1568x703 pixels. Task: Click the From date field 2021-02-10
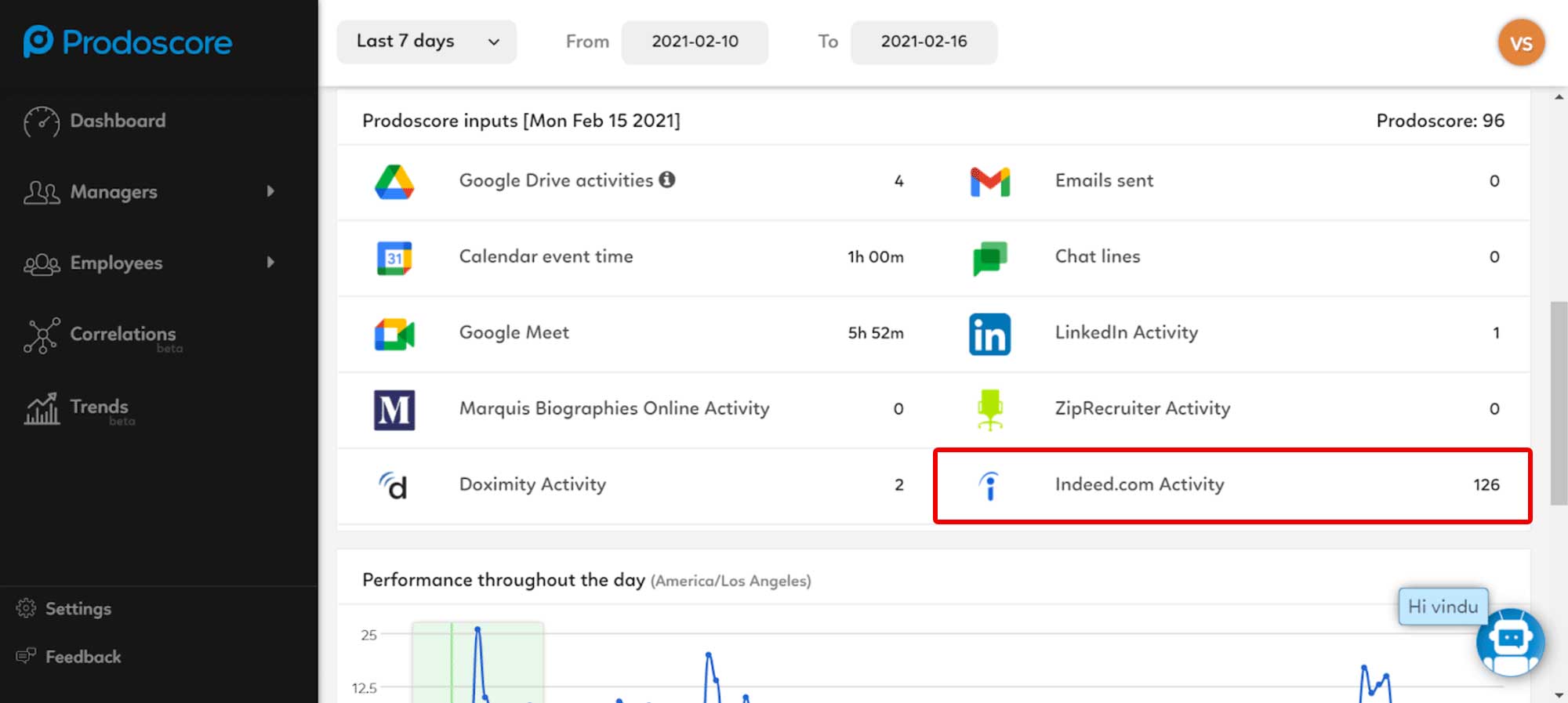pyautogui.click(x=695, y=42)
